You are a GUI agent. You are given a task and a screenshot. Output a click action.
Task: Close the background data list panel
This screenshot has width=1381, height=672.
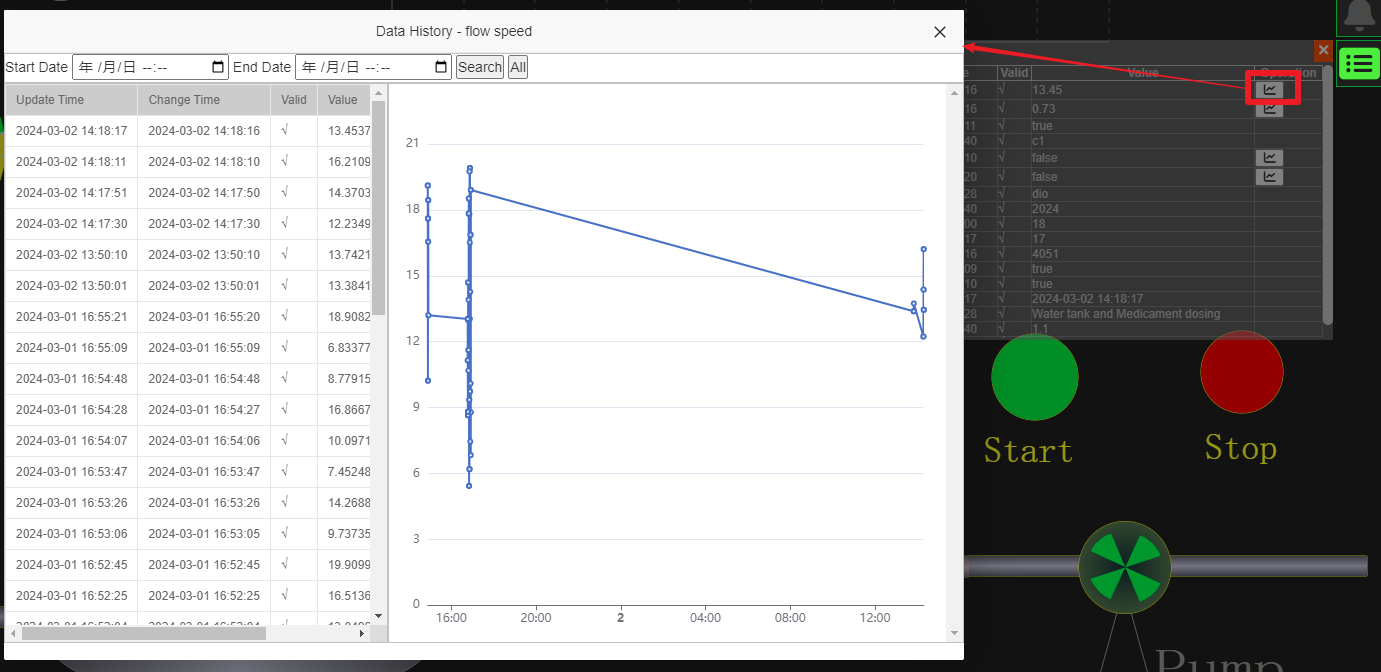point(1323,50)
